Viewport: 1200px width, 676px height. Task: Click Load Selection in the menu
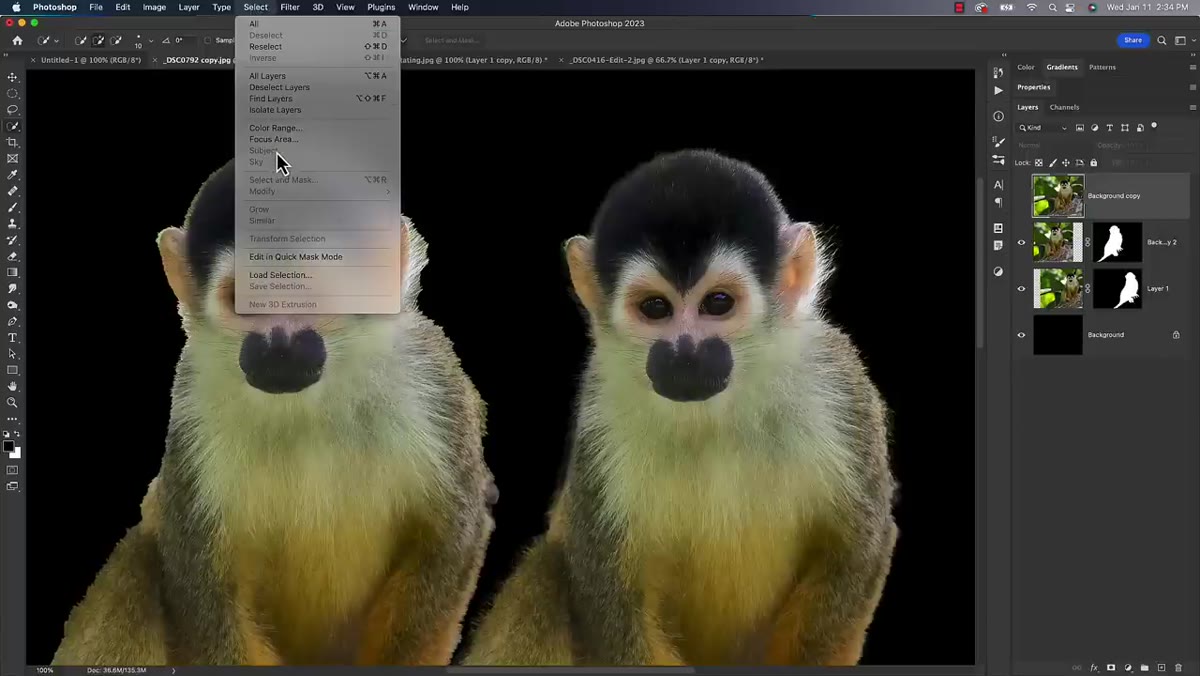281,275
